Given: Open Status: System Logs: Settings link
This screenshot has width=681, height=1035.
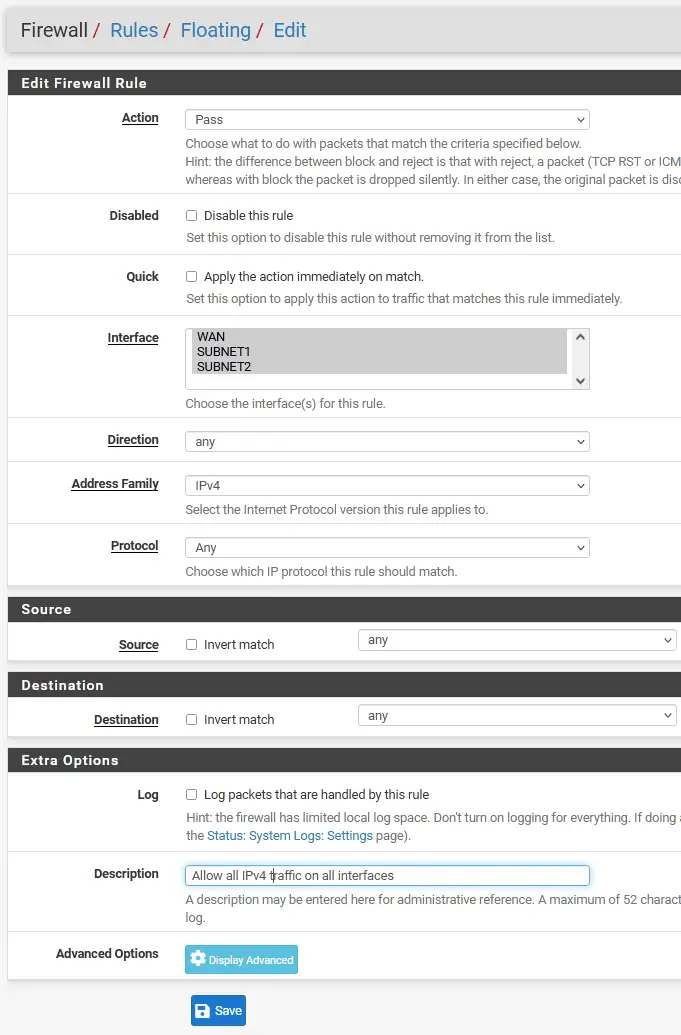Looking at the screenshot, I should 290,836.
